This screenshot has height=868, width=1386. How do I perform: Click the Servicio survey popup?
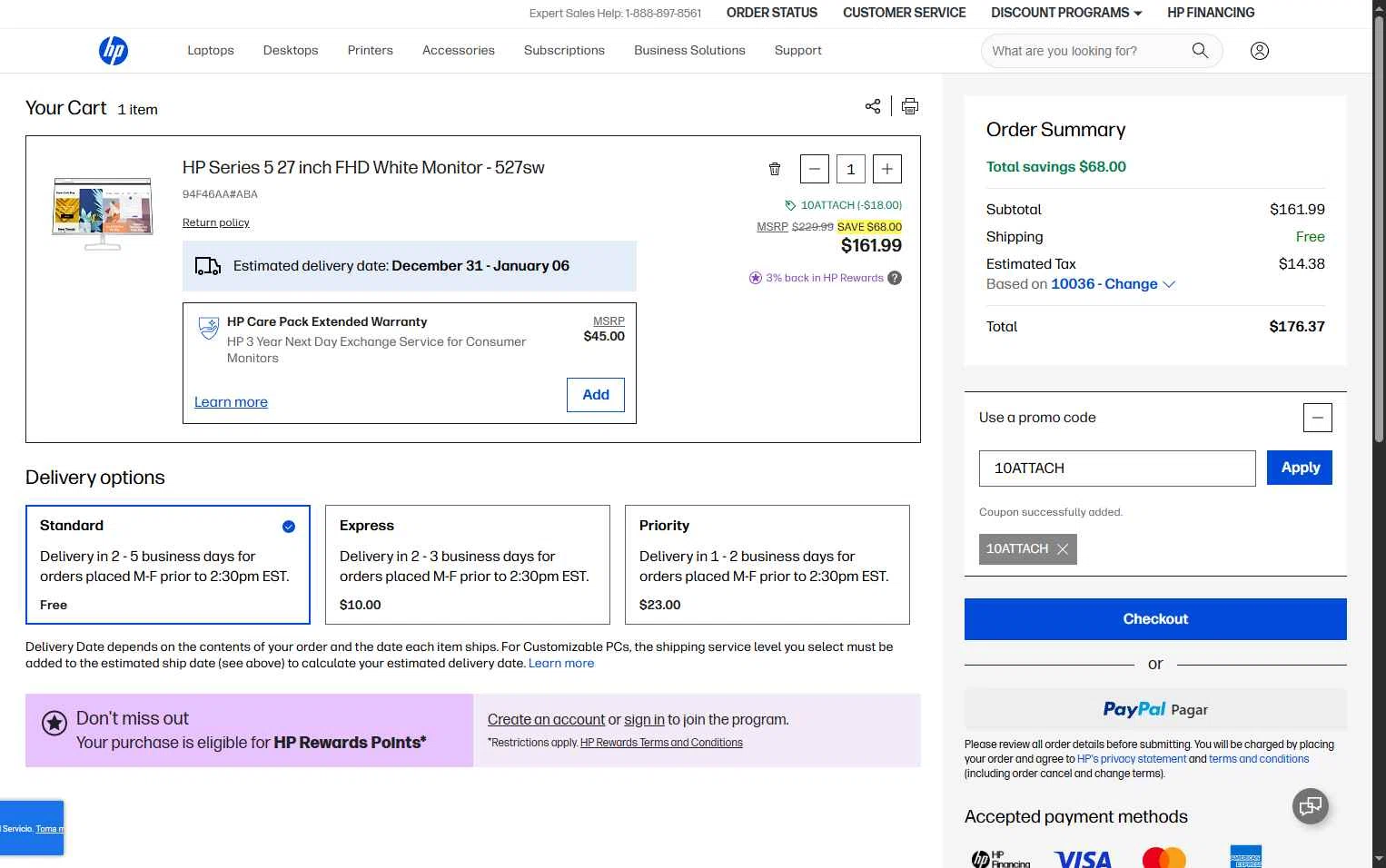point(32,828)
